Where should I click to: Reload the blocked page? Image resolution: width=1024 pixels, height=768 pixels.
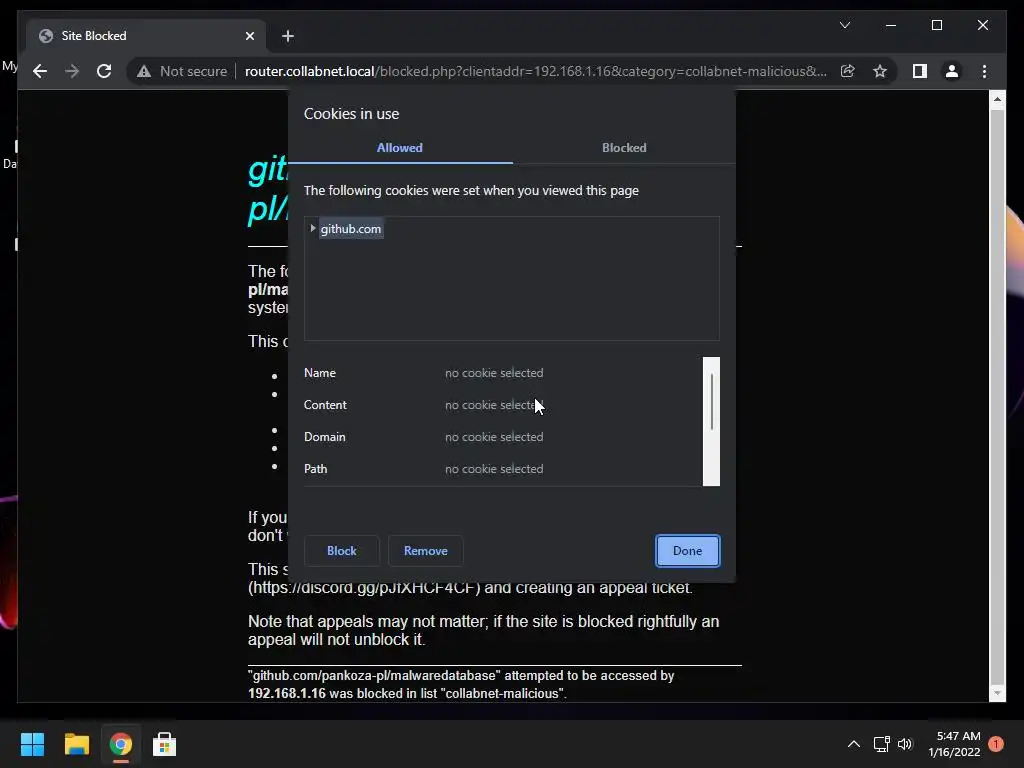[x=104, y=71]
